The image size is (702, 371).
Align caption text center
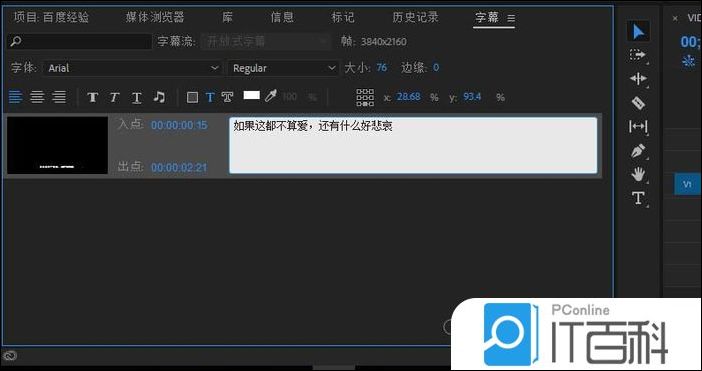(37, 97)
